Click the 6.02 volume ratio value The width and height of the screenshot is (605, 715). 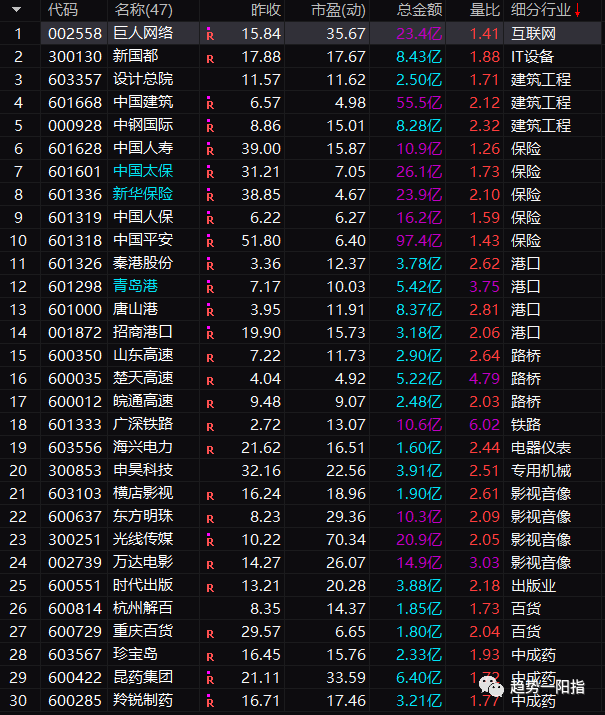point(484,425)
